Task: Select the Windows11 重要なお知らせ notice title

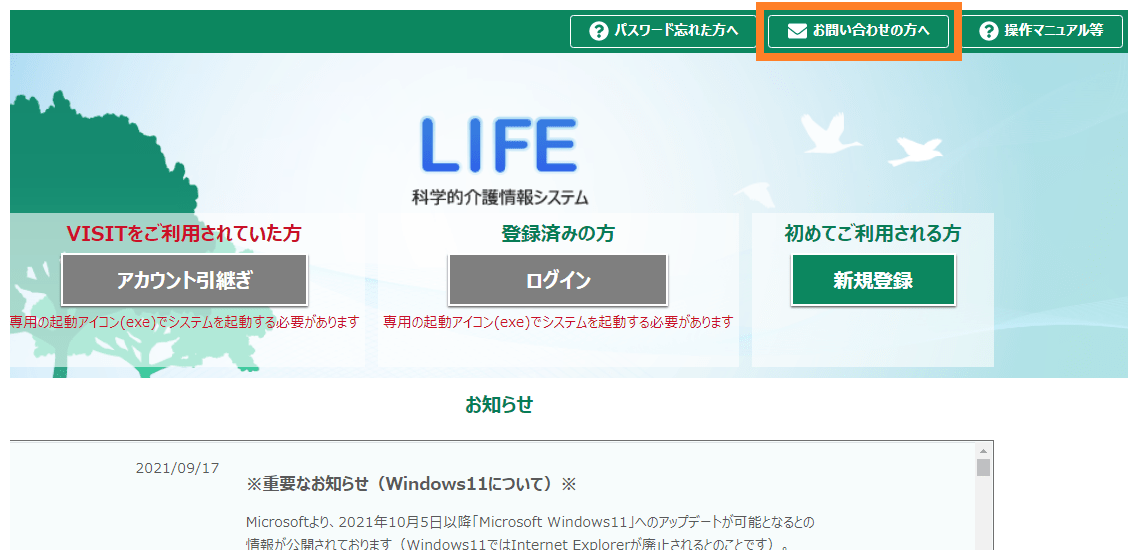Action: pos(411,484)
